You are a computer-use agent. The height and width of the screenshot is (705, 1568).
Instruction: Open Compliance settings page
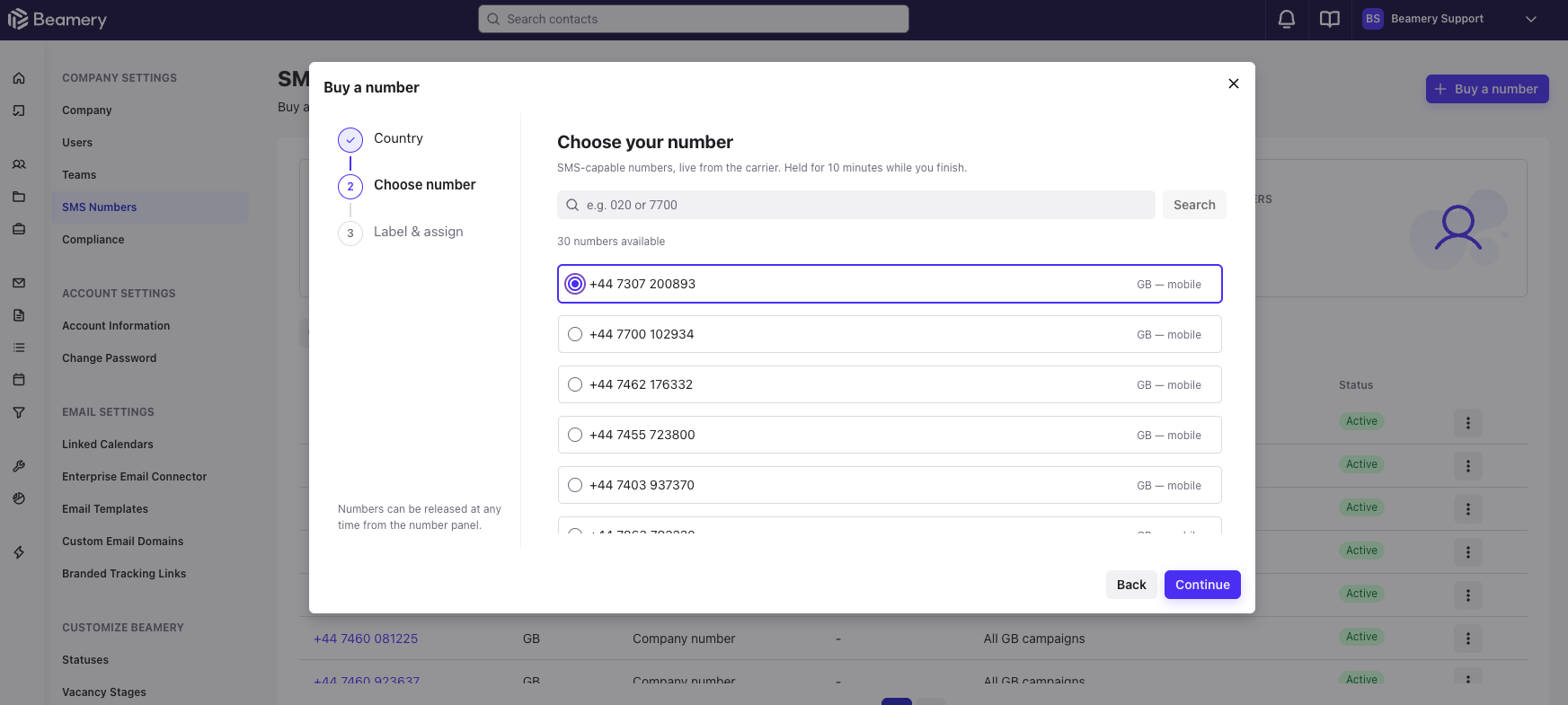[93, 240]
